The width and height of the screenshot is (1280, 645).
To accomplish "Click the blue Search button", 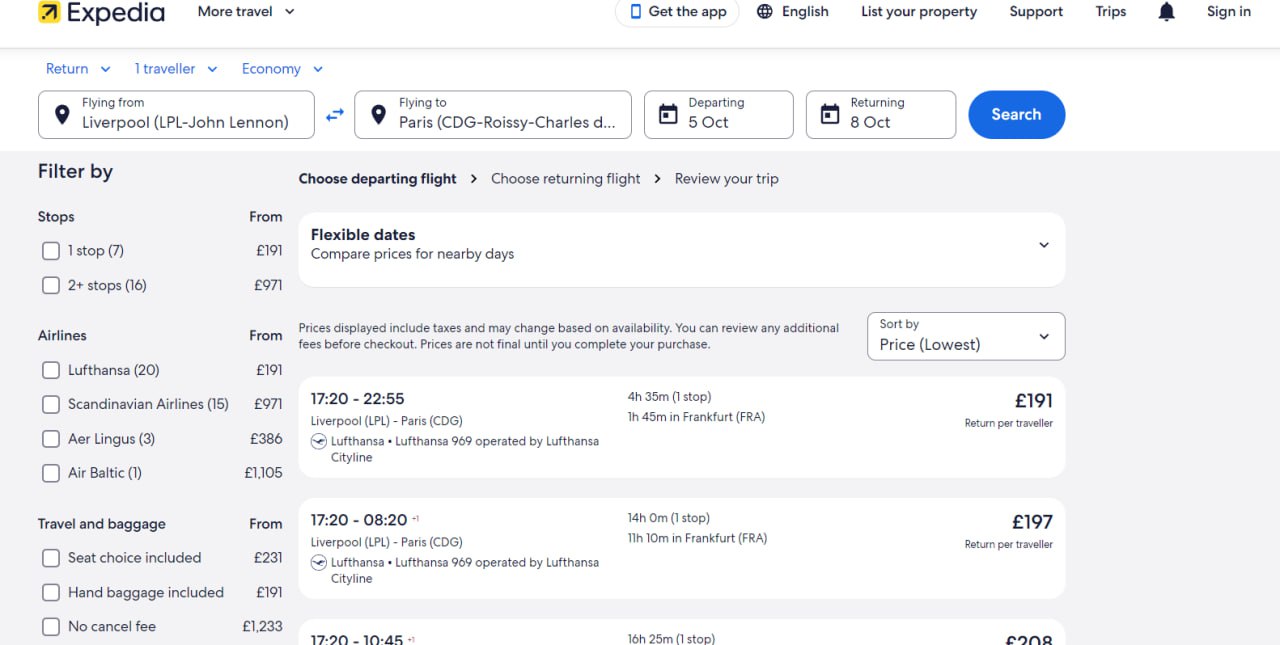I will coord(1016,114).
